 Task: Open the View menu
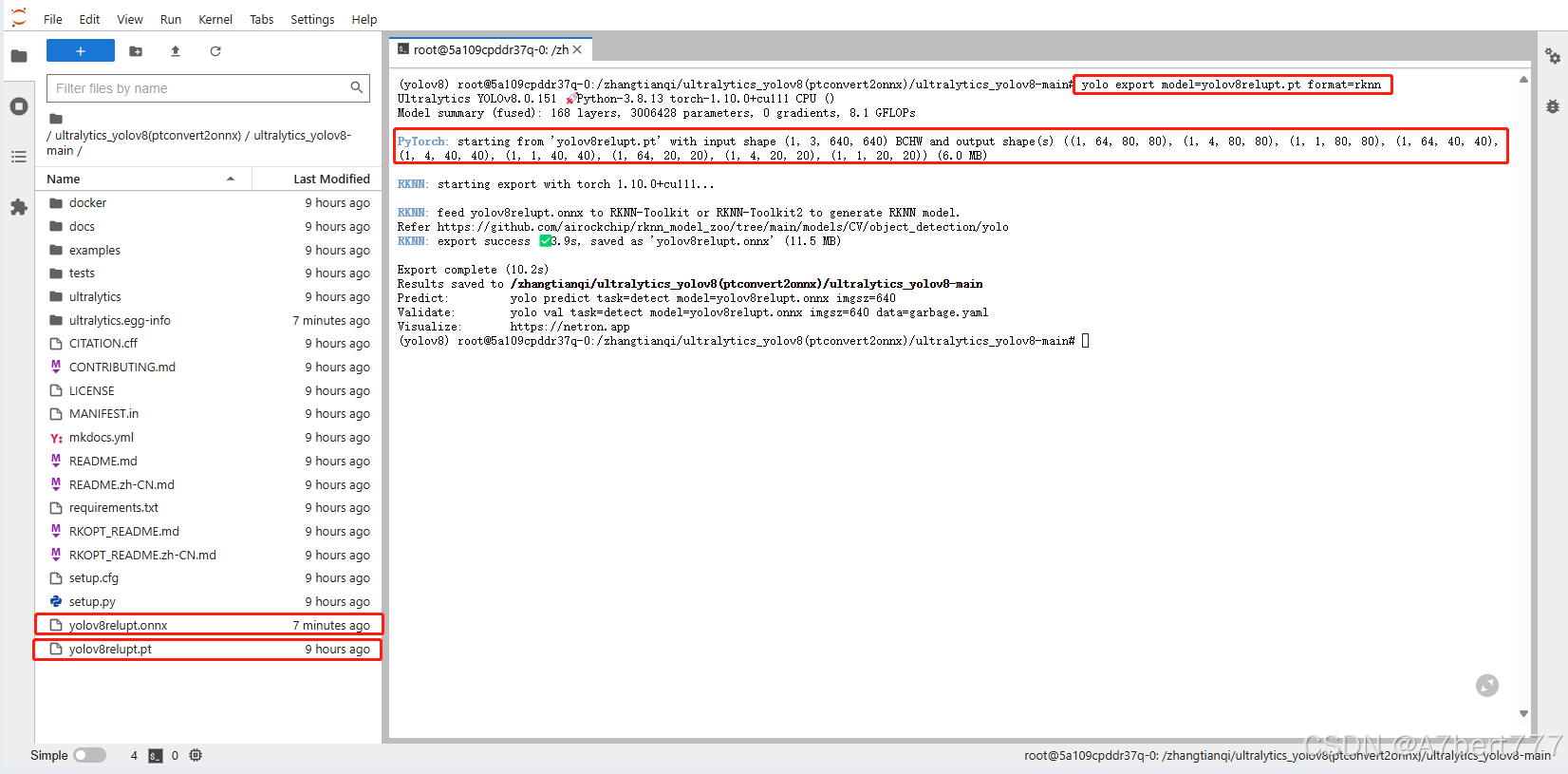pyautogui.click(x=130, y=19)
